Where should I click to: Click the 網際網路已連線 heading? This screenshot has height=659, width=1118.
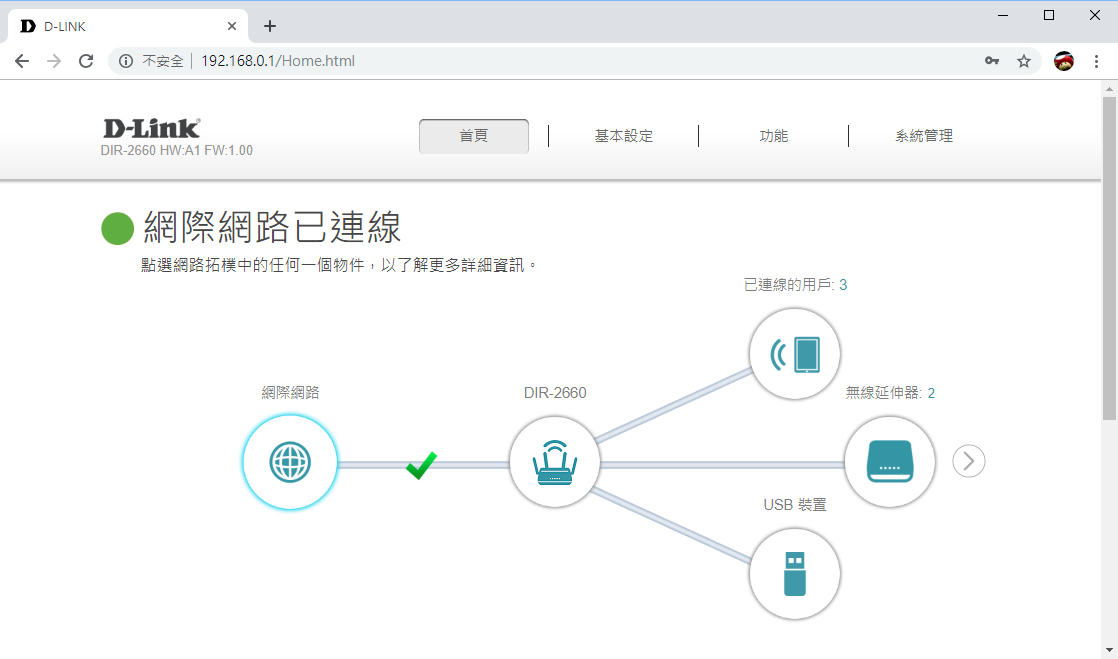coord(272,228)
